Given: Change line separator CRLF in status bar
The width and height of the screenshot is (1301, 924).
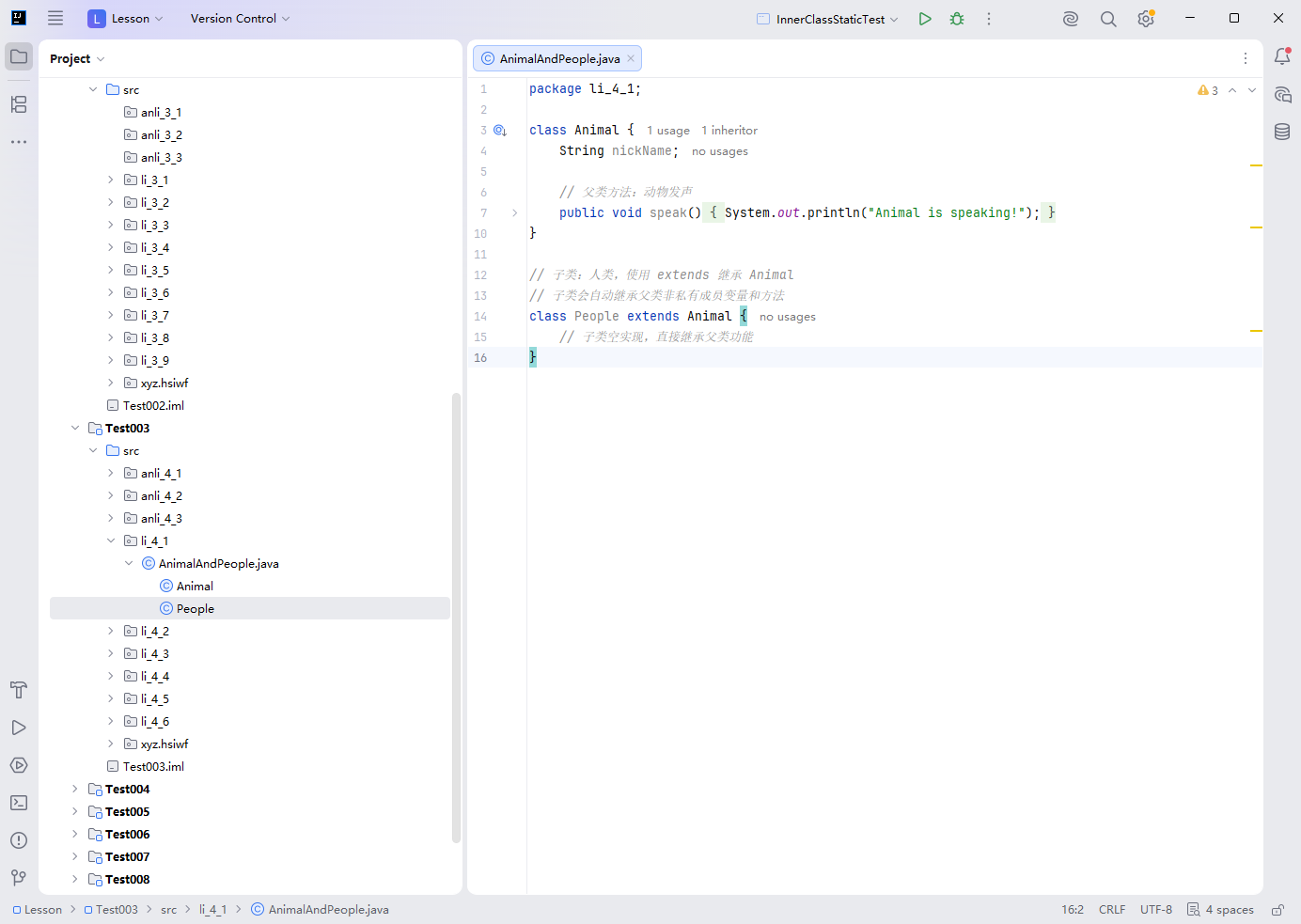Looking at the screenshot, I should point(1112,910).
